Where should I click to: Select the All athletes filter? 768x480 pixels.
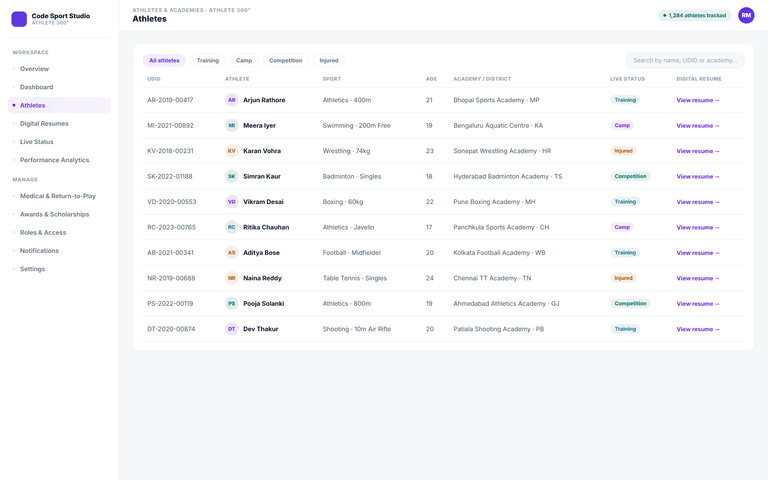tap(164, 60)
